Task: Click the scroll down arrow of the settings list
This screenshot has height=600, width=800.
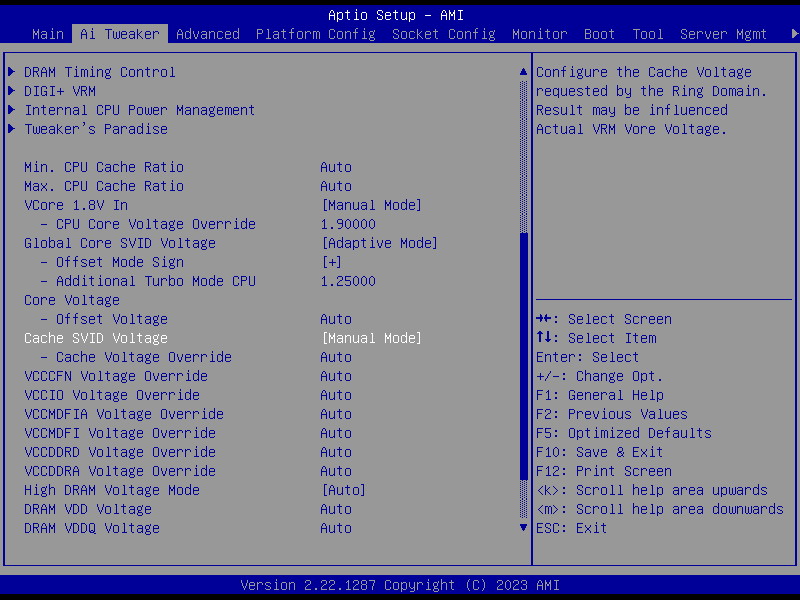Action: pos(523,528)
